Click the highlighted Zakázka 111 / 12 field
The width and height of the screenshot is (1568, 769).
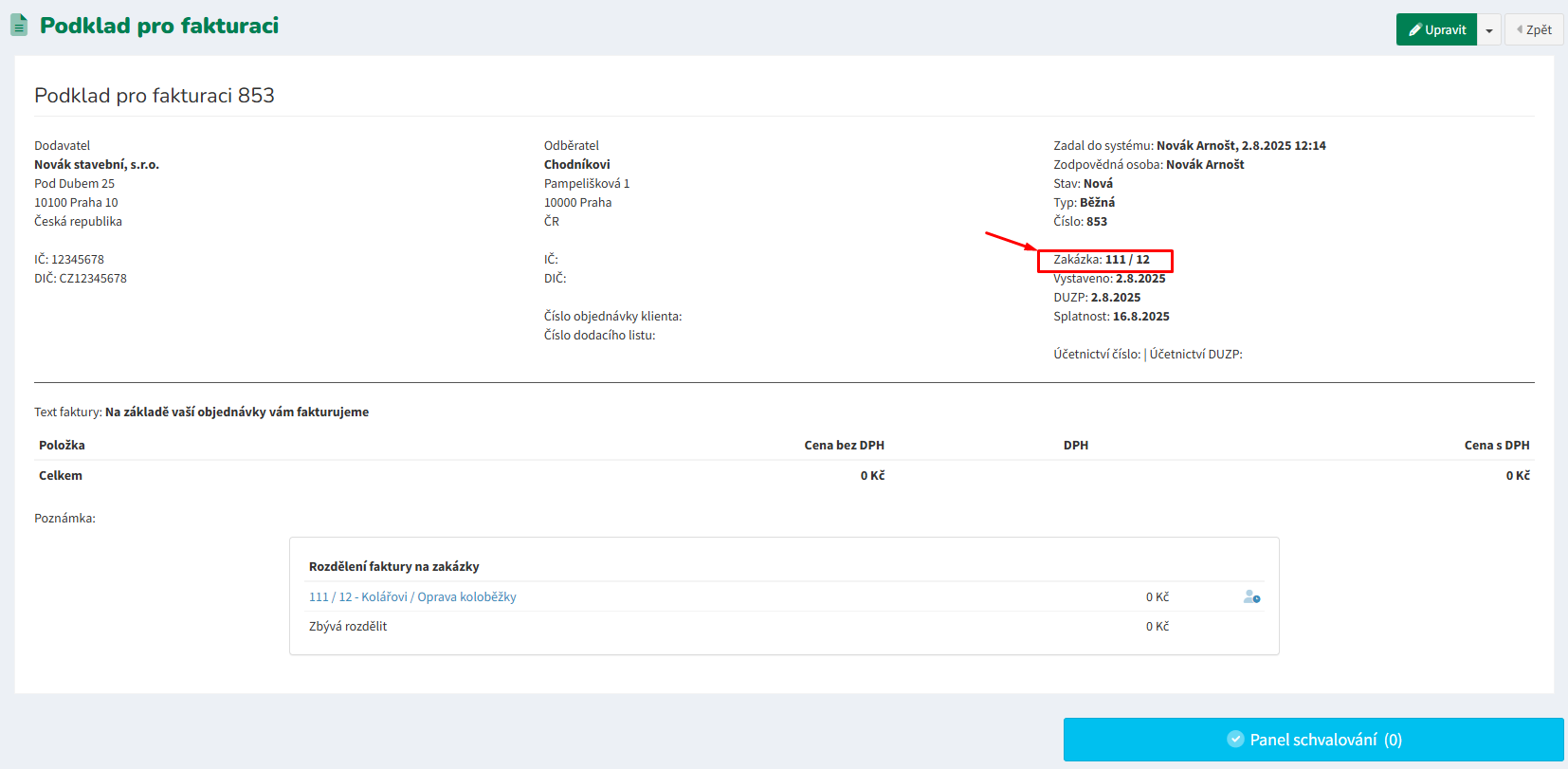pos(1105,260)
